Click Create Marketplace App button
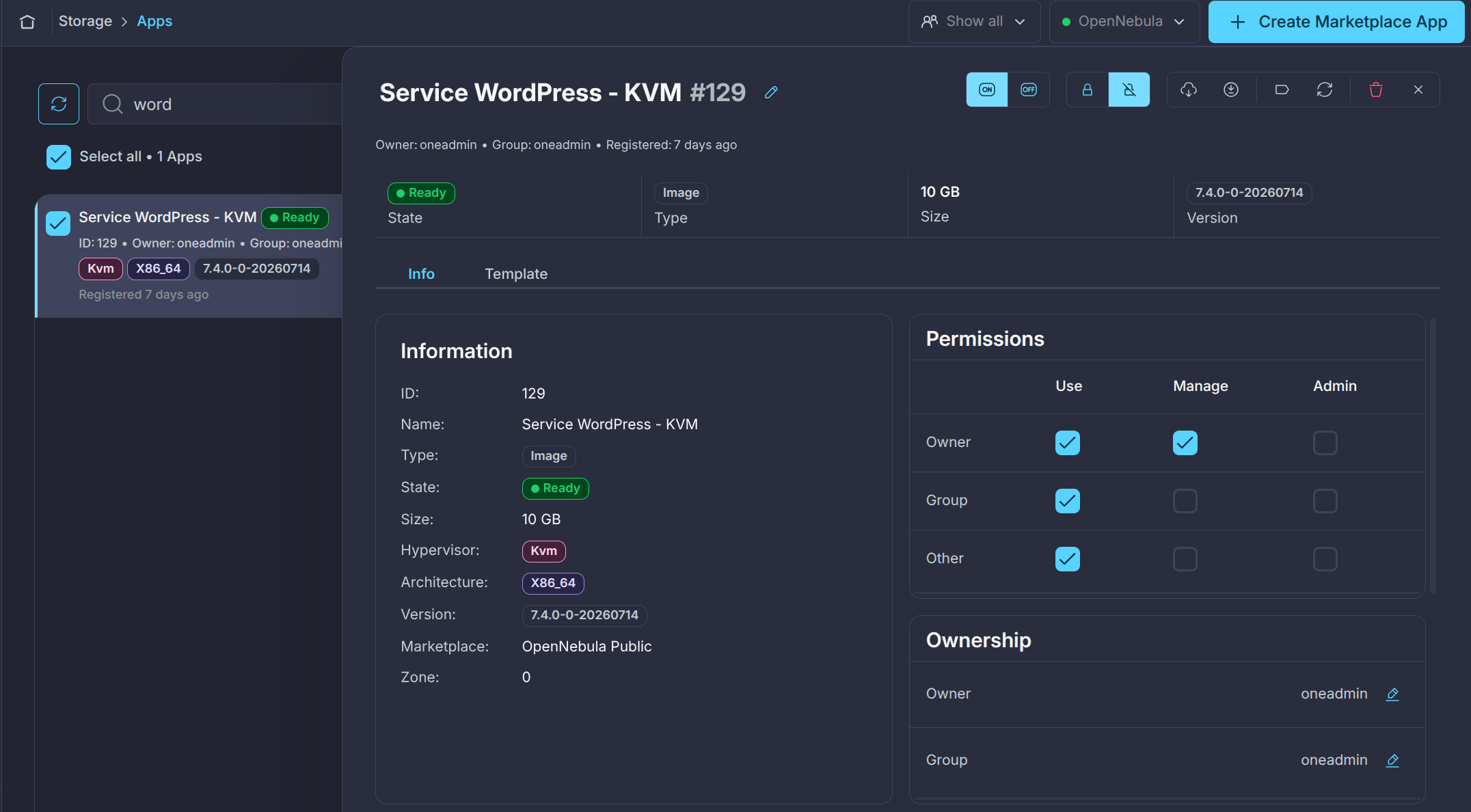Viewport: 1471px width, 812px height. click(1336, 22)
